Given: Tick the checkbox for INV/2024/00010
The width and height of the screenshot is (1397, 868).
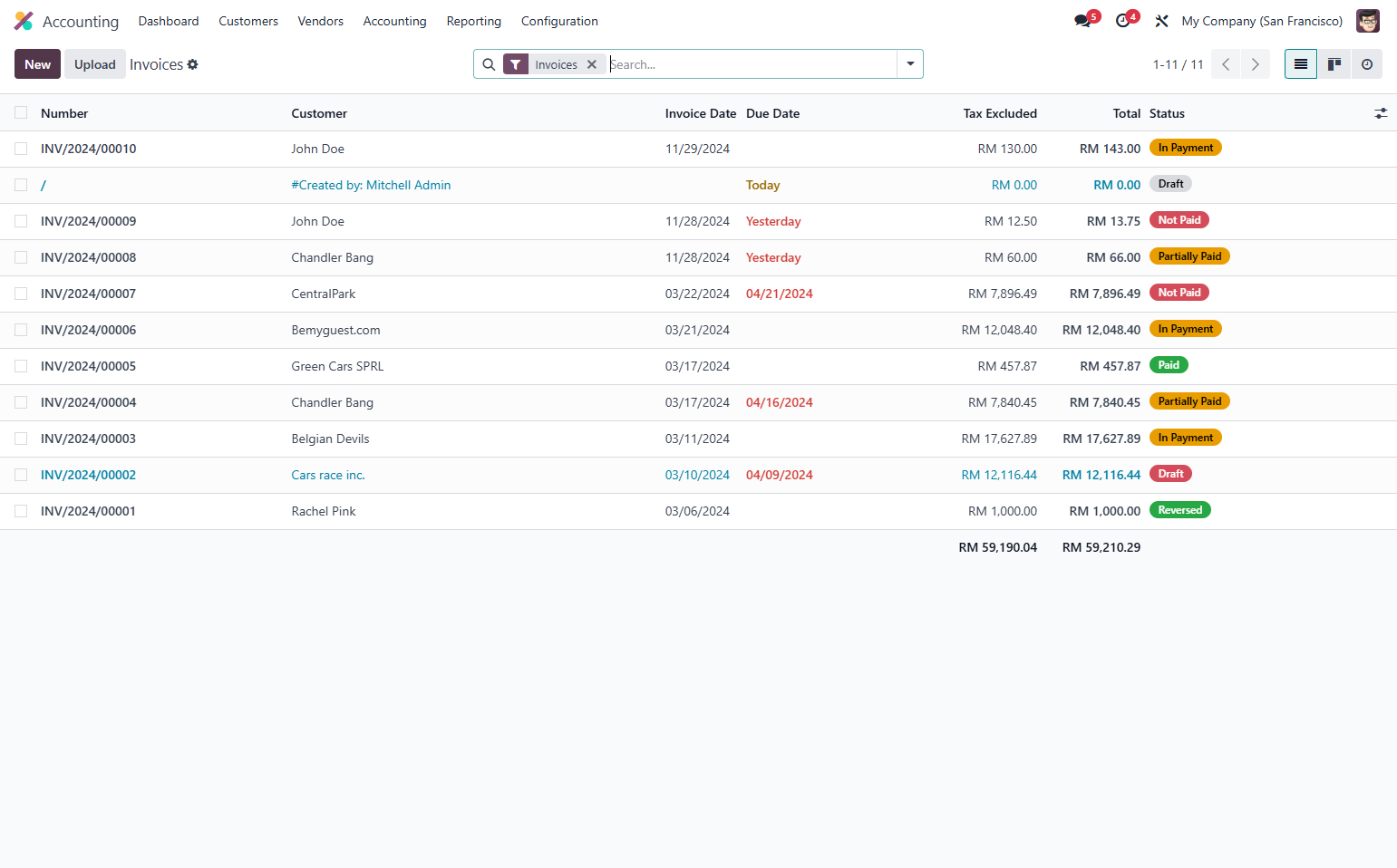Looking at the screenshot, I should pos(21,149).
